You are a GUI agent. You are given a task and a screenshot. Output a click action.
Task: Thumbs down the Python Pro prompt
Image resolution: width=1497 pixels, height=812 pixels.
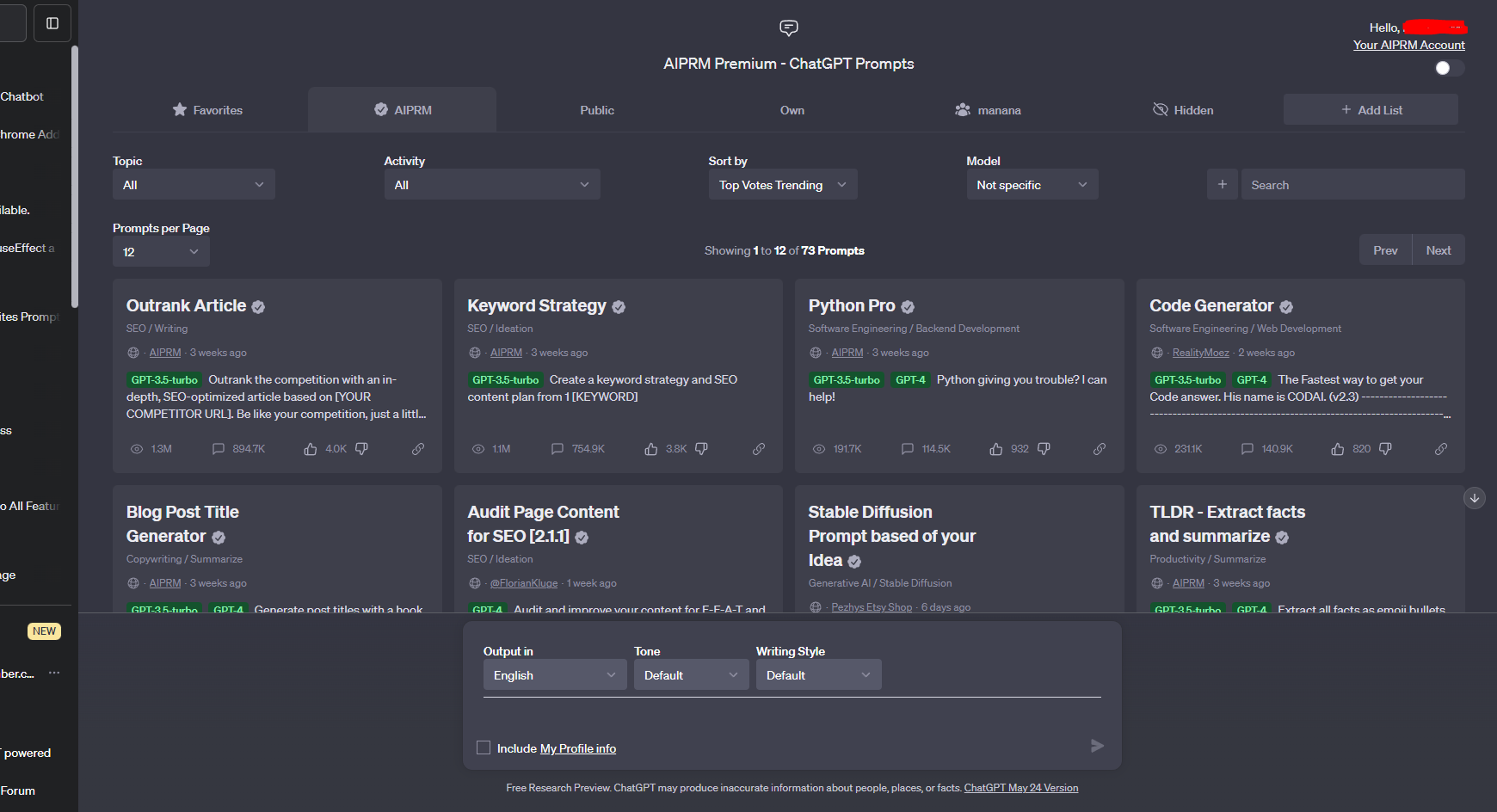point(1044,449)
